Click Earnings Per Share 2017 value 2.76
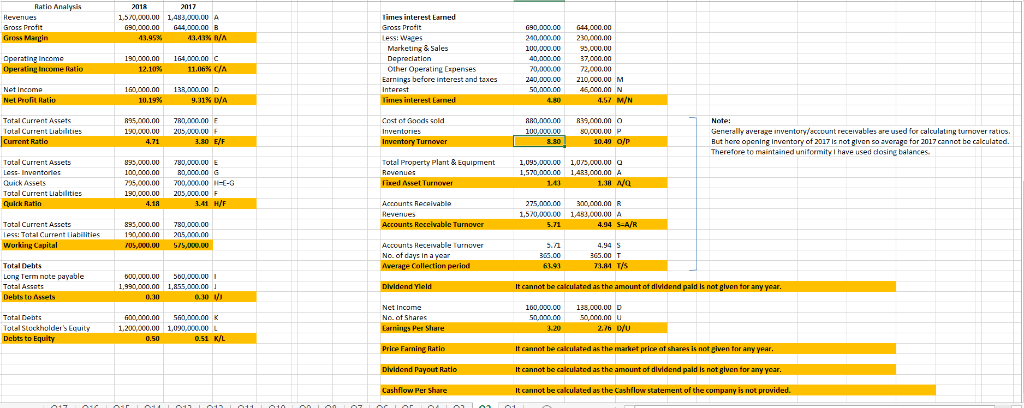The height and width of the screenshot is (408, 1024). tap(590, 328)
